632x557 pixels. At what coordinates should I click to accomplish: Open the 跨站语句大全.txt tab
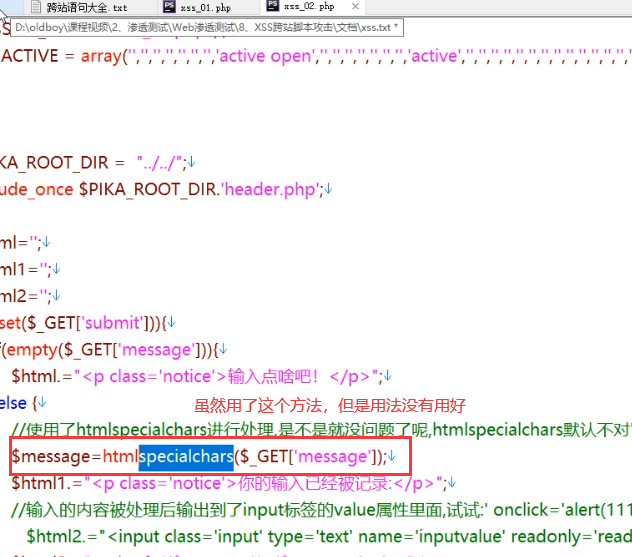pyautogui.click(x=86, y=7)
